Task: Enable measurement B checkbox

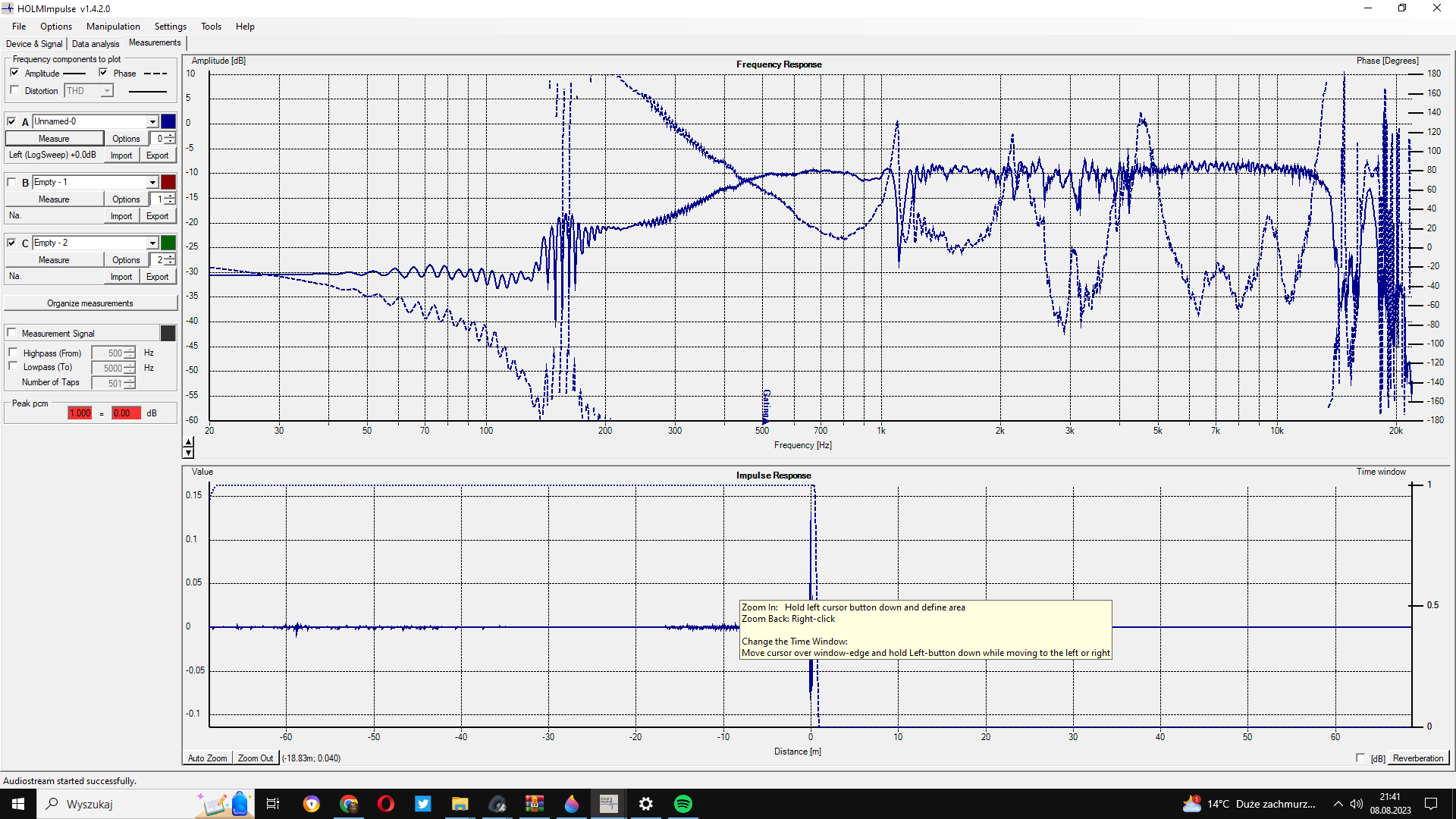Action: click(11, 182)
